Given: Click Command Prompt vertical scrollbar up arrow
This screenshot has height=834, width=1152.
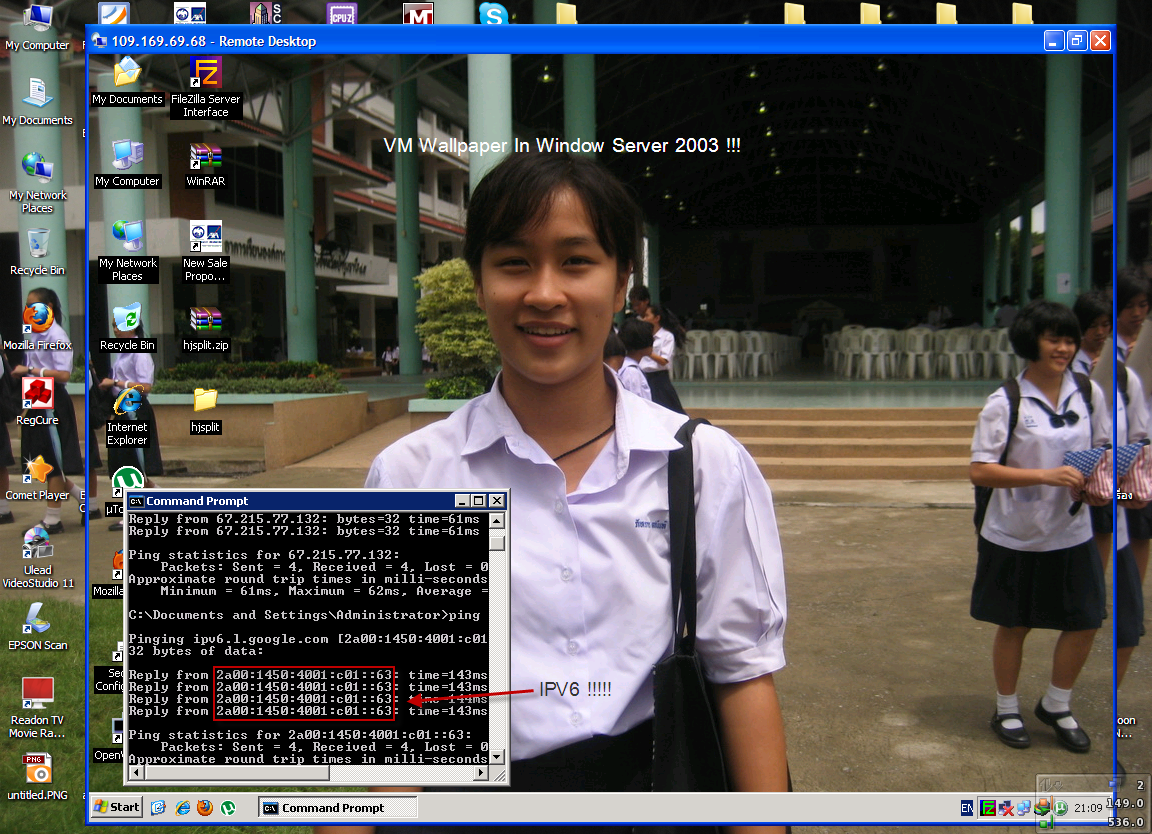Looking at the screenshot, I should [497, 521].
